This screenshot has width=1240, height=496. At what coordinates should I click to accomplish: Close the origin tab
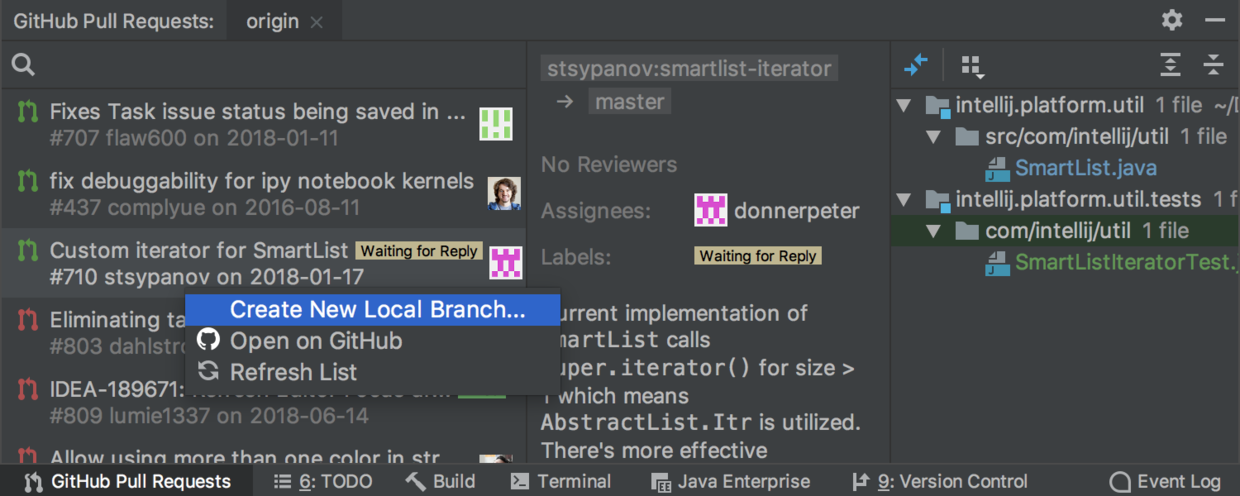click(x=317, y=22)
